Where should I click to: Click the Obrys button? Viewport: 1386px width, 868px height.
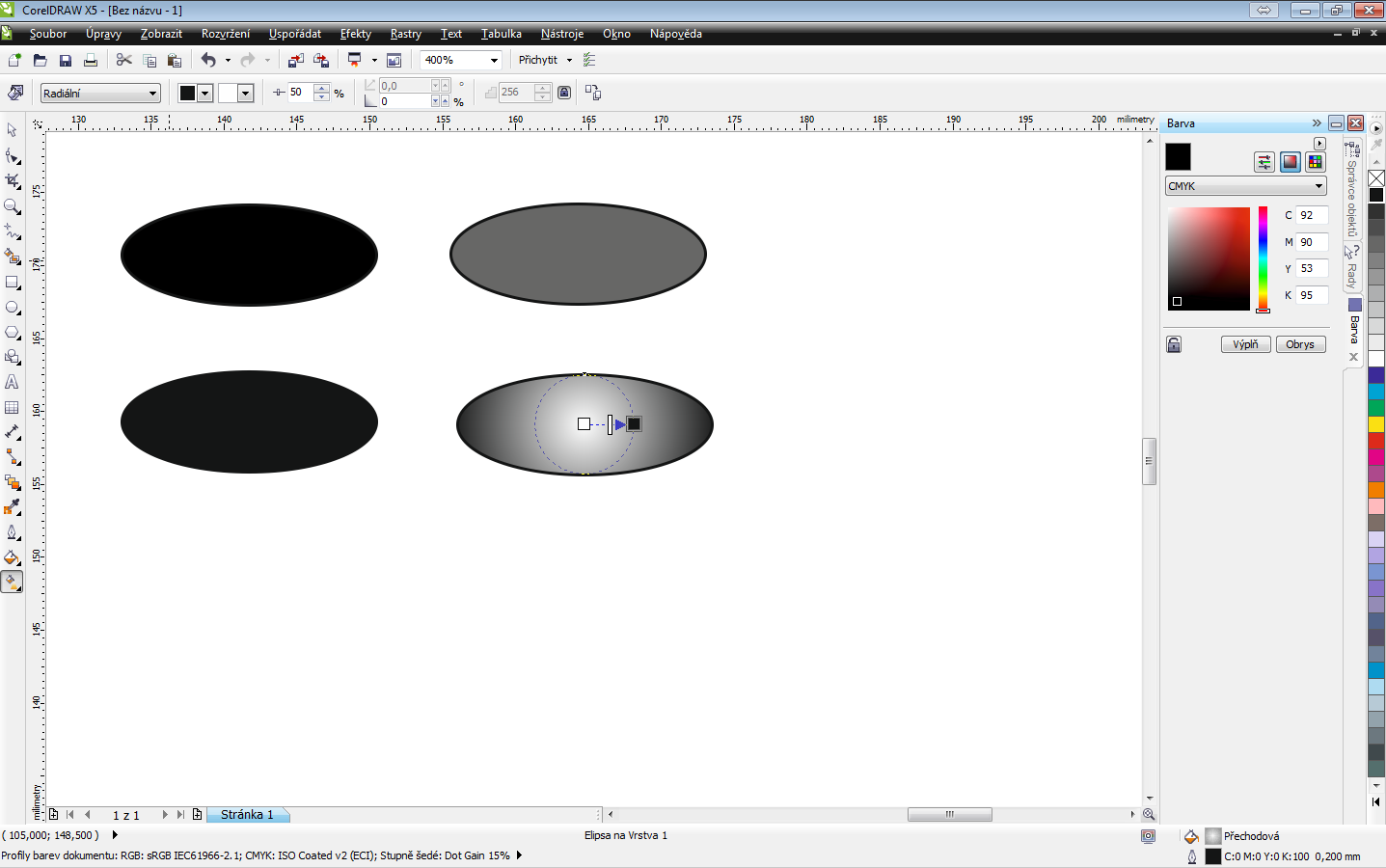pos(1300,344)
